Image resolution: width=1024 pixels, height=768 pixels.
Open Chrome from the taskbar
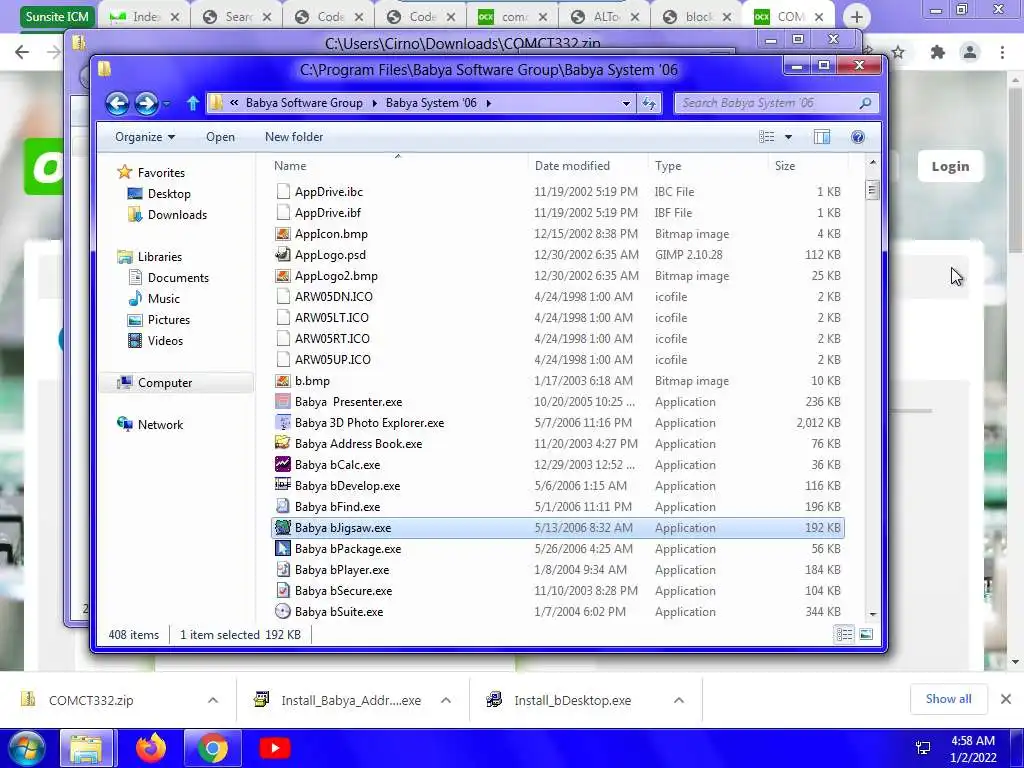click(213, 748)
